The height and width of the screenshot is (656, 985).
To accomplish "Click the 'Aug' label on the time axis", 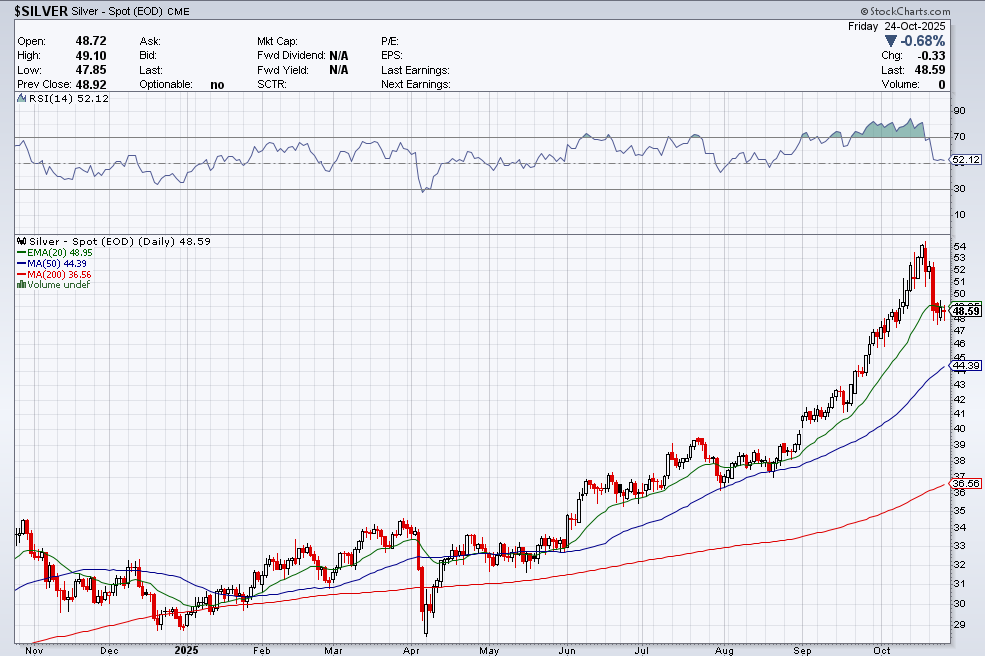I will coord(724,650).
